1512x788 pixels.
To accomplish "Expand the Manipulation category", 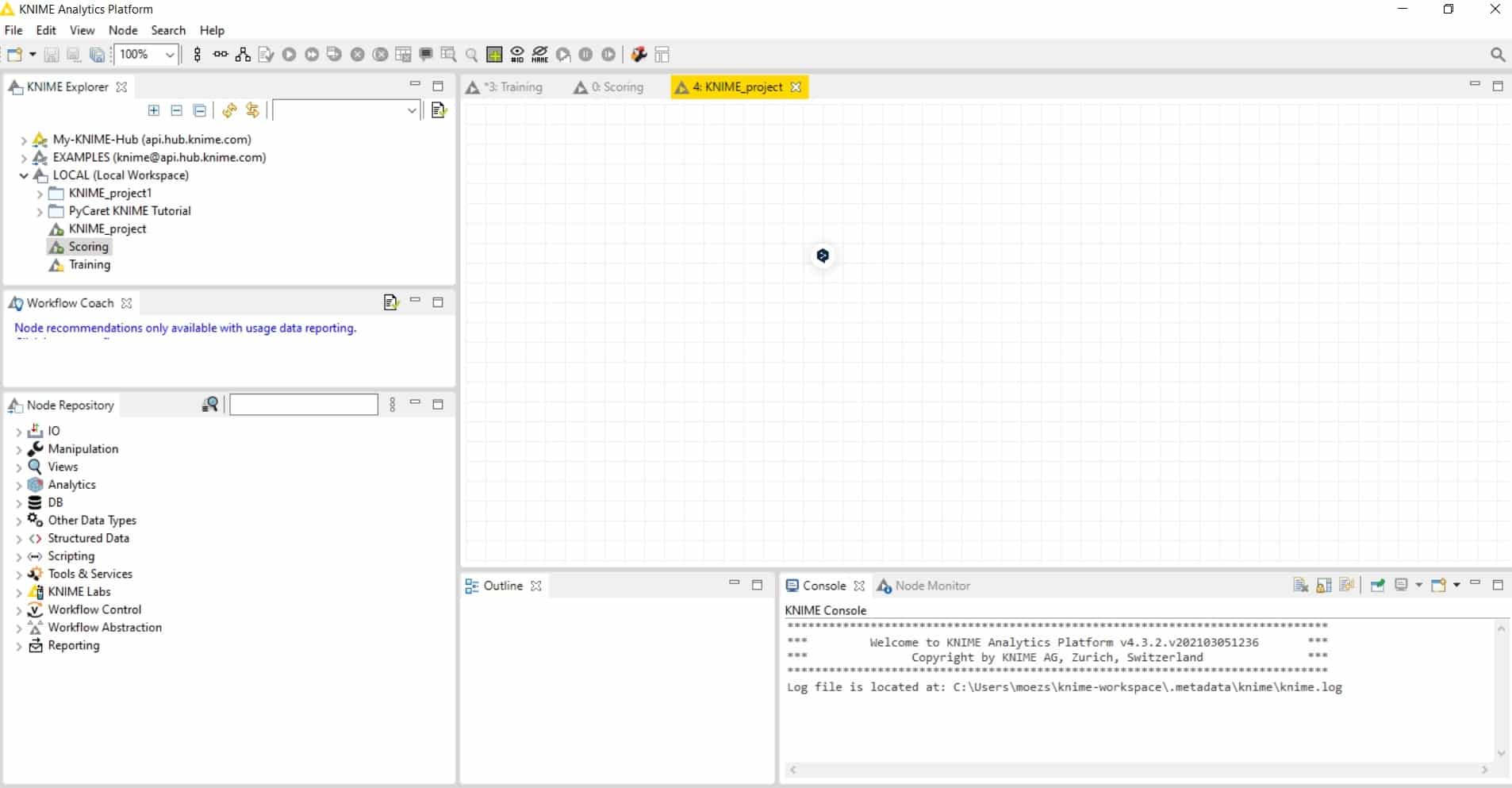I will tap(19, 450).
